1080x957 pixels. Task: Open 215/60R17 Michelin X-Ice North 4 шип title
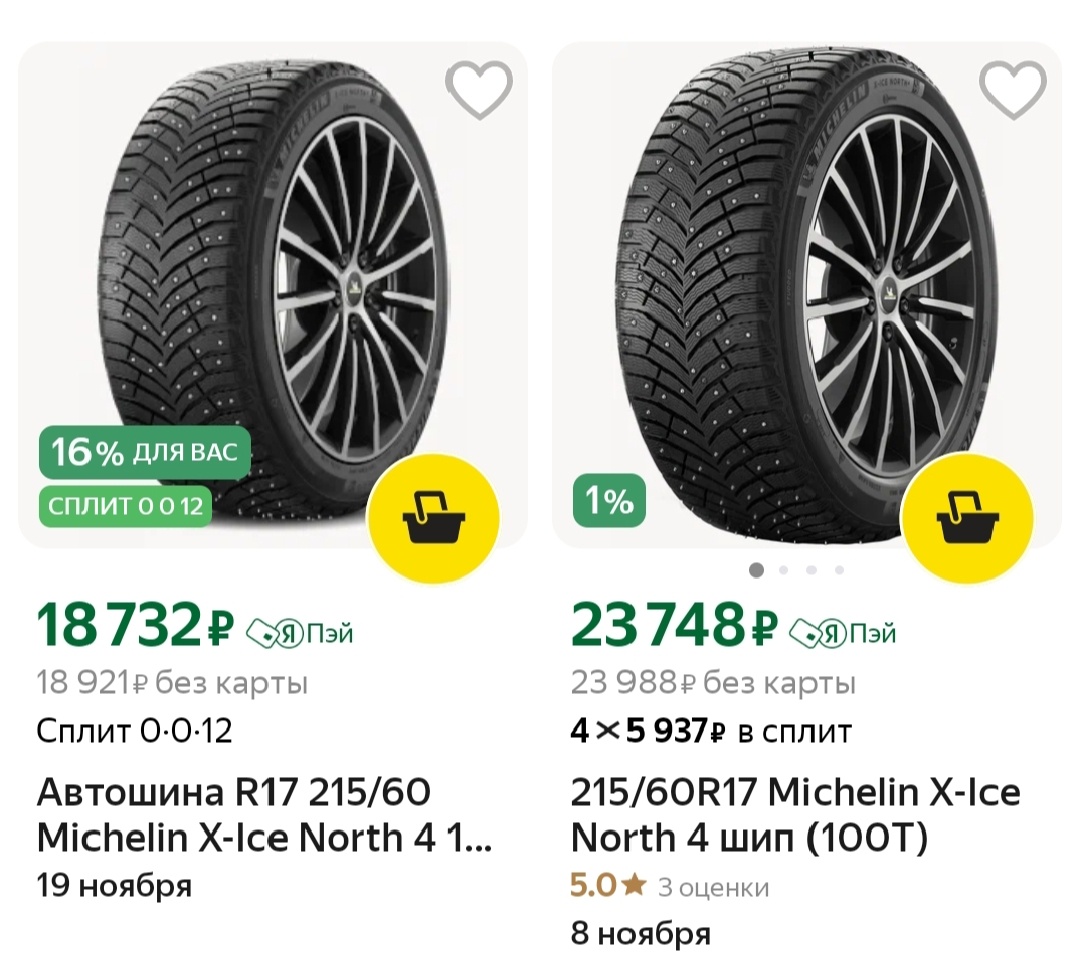pos(795,815)
